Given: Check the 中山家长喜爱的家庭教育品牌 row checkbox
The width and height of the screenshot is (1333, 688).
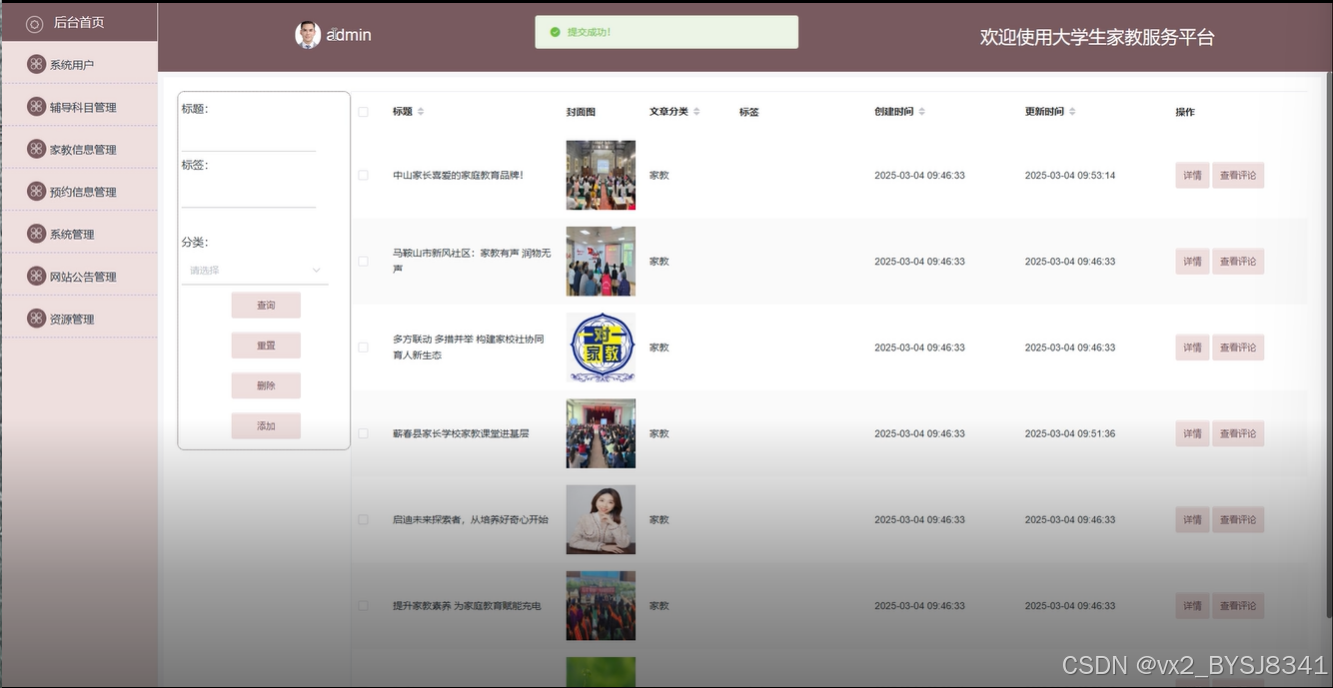Looking at the screenshot, I should point(363,175).
